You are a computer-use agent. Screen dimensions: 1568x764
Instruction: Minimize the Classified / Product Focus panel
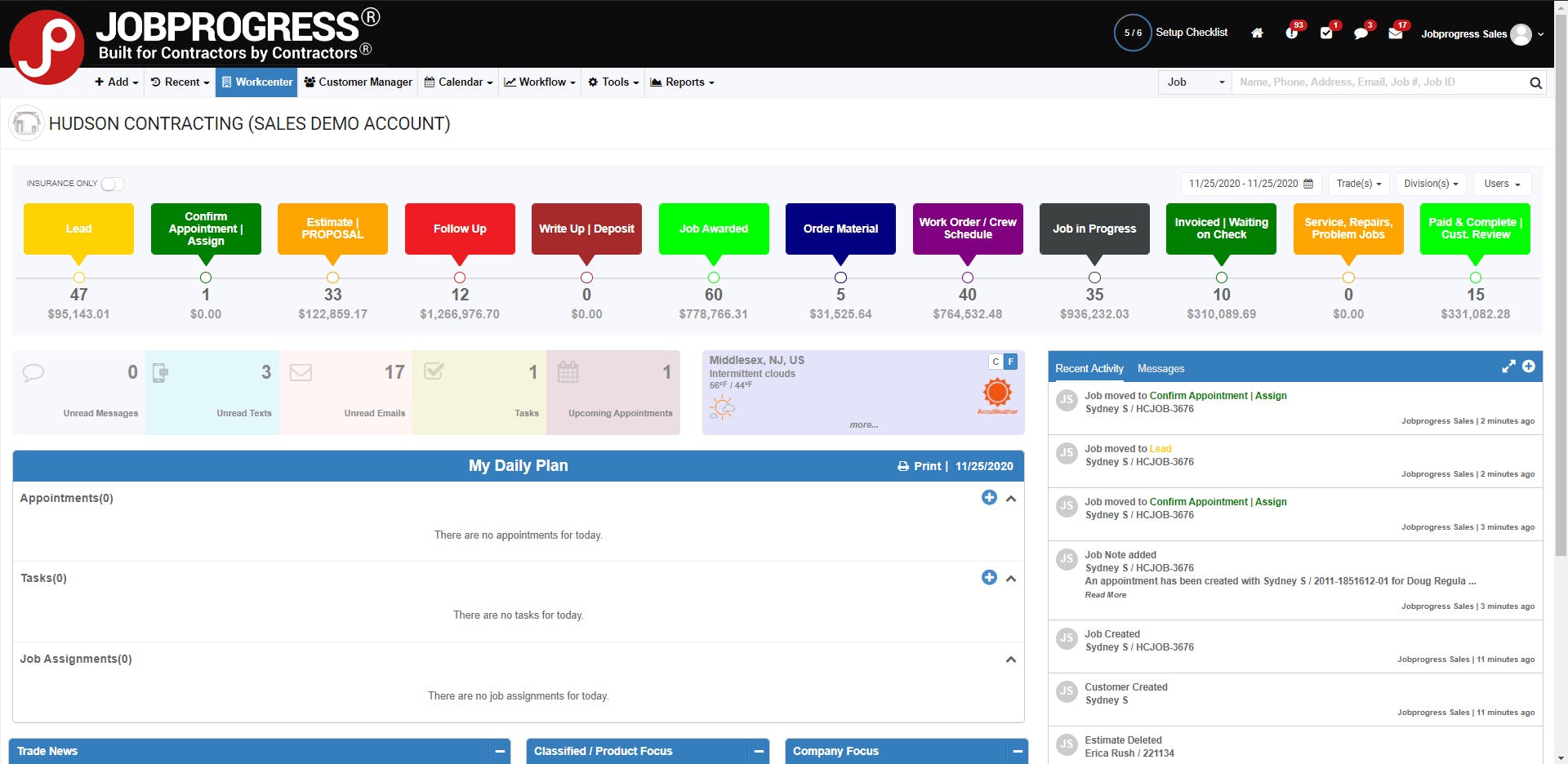759,751
